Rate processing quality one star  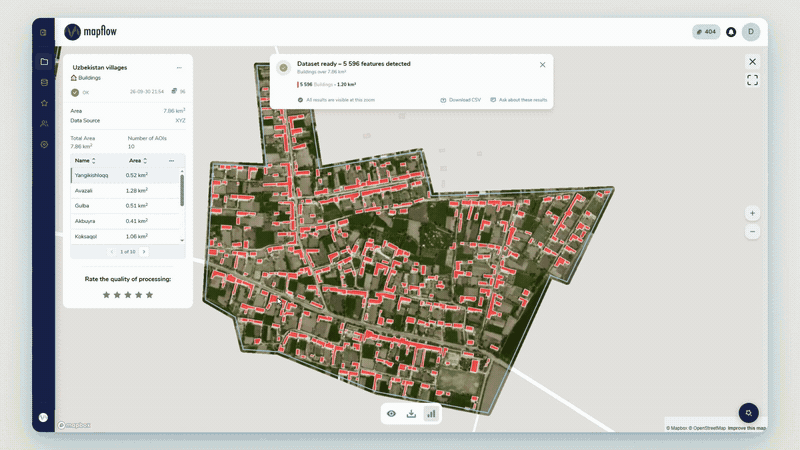coord(106,295)
